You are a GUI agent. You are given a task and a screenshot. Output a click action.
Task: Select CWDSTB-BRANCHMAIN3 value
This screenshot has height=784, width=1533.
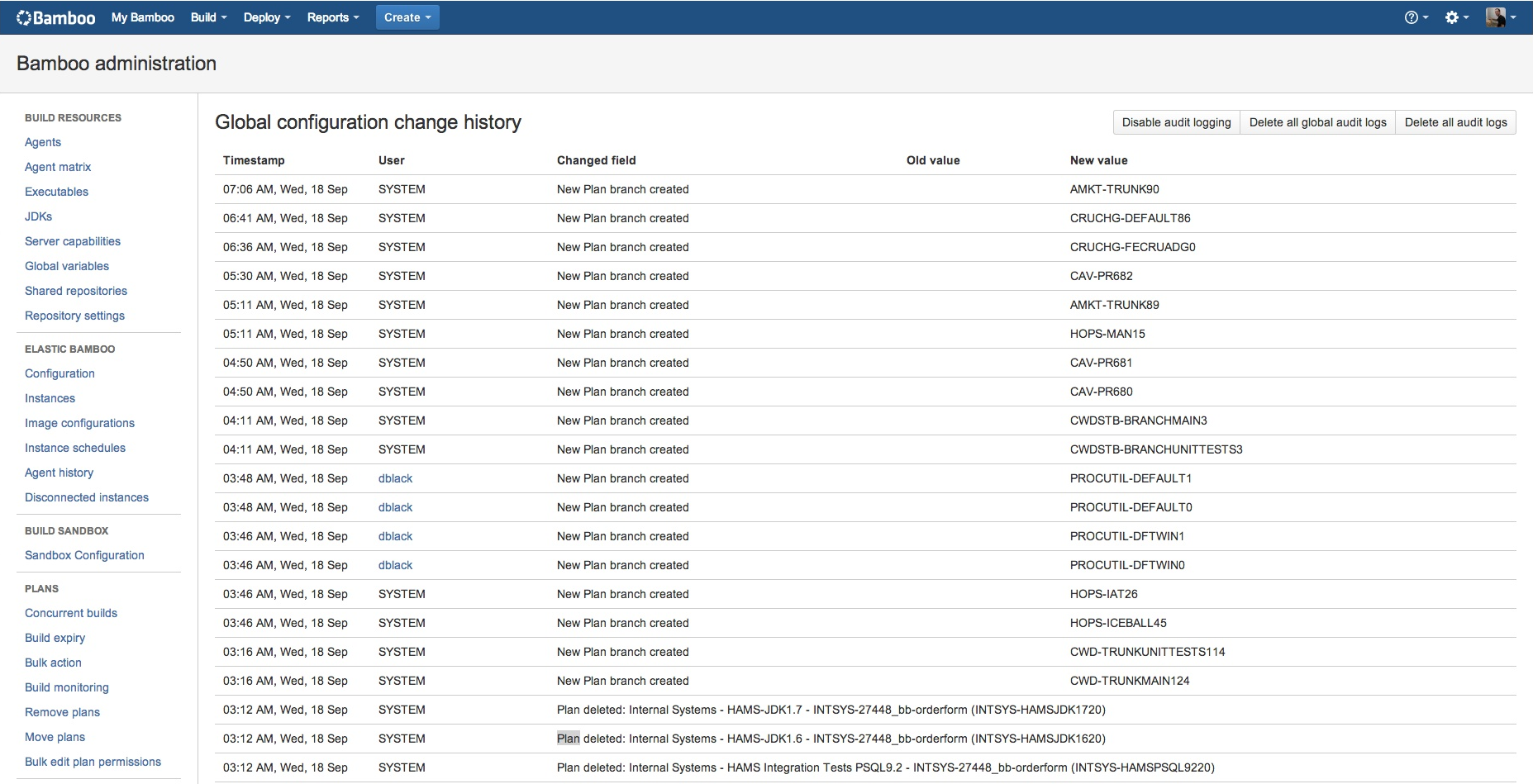pos(1139,421)
